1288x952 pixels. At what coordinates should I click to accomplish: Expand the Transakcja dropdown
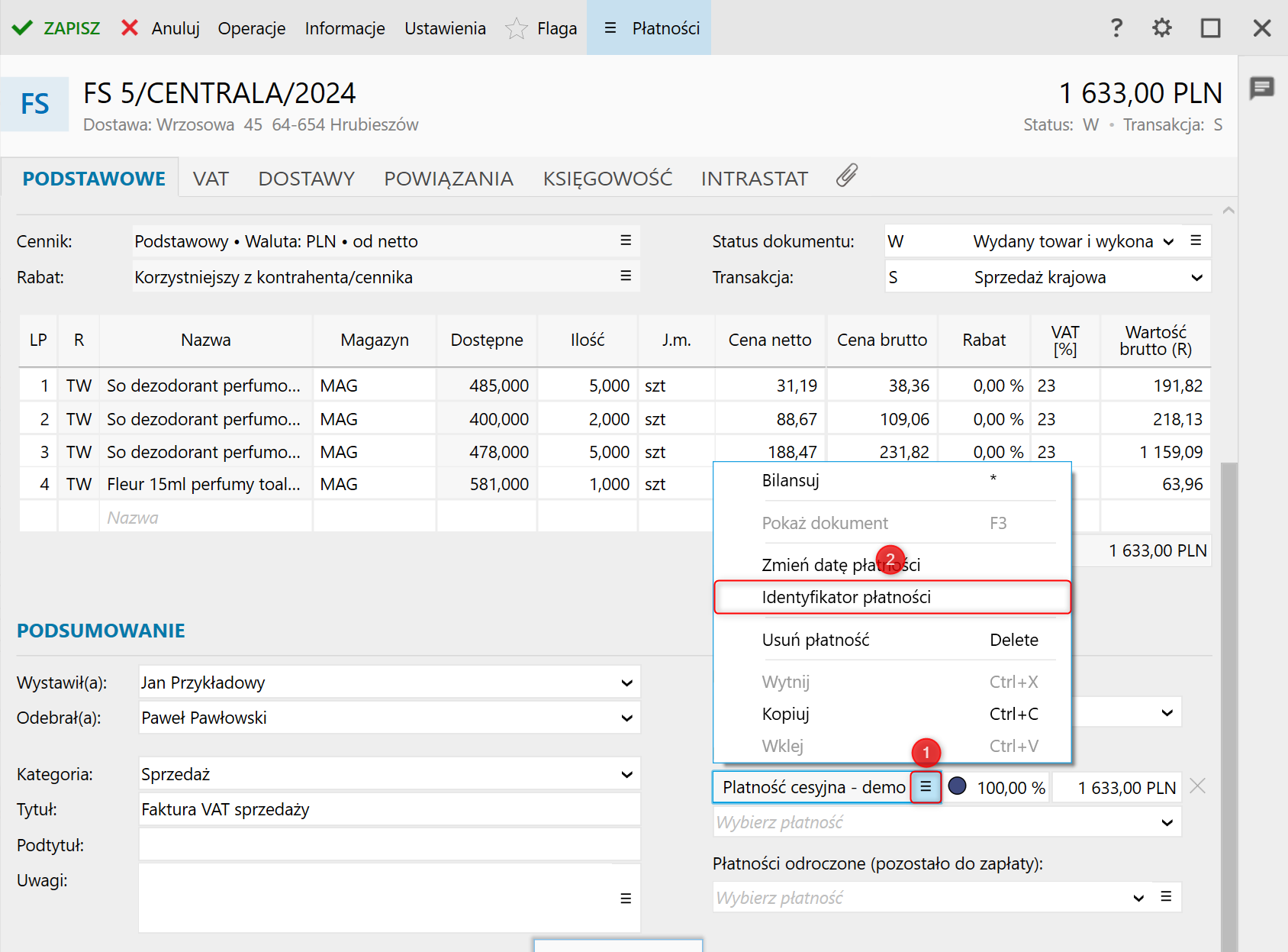point(1196,277)
